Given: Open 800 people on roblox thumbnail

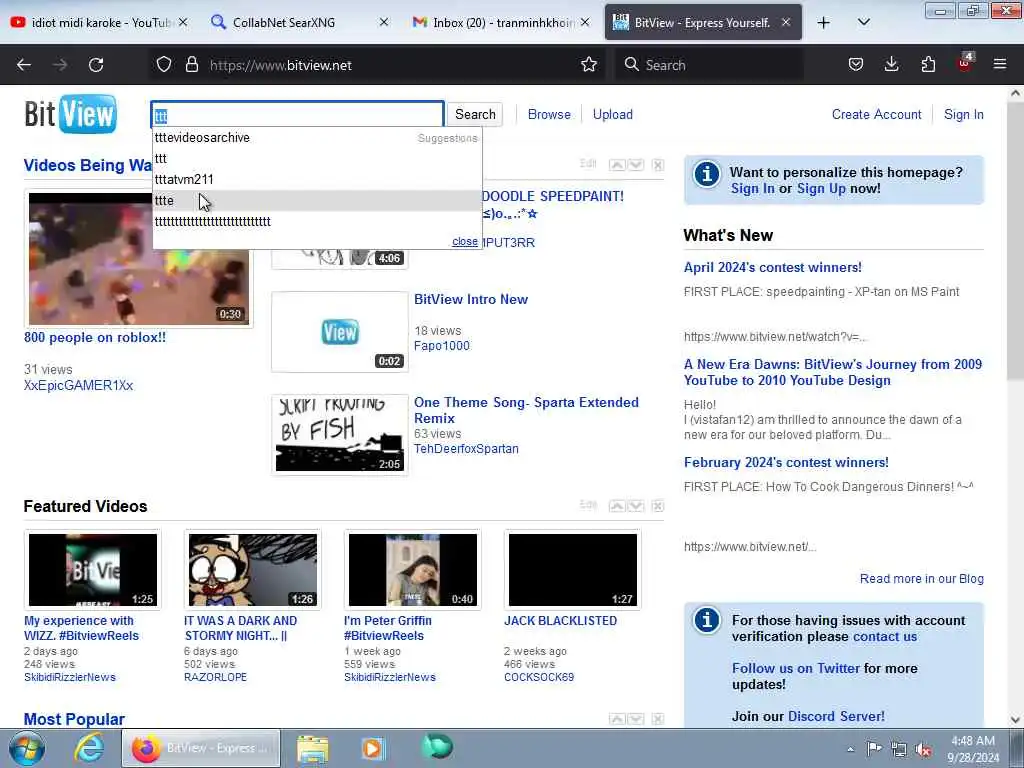Looking at the screenshot, I should tap(138, 259).
